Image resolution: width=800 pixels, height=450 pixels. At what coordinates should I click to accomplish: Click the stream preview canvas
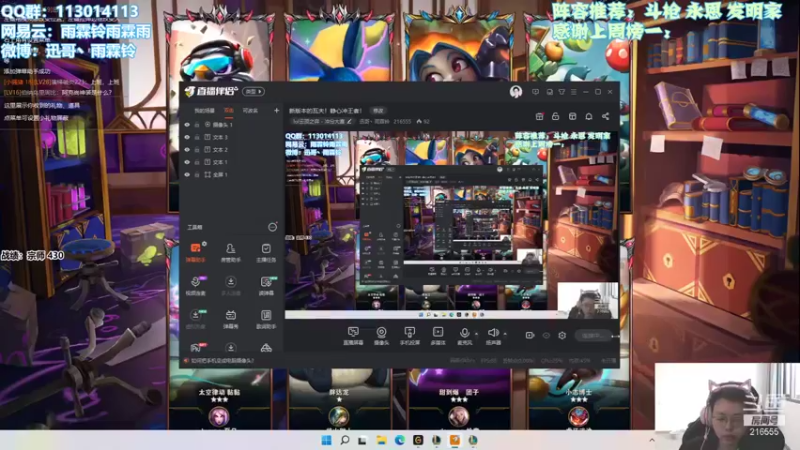[451, 224]
